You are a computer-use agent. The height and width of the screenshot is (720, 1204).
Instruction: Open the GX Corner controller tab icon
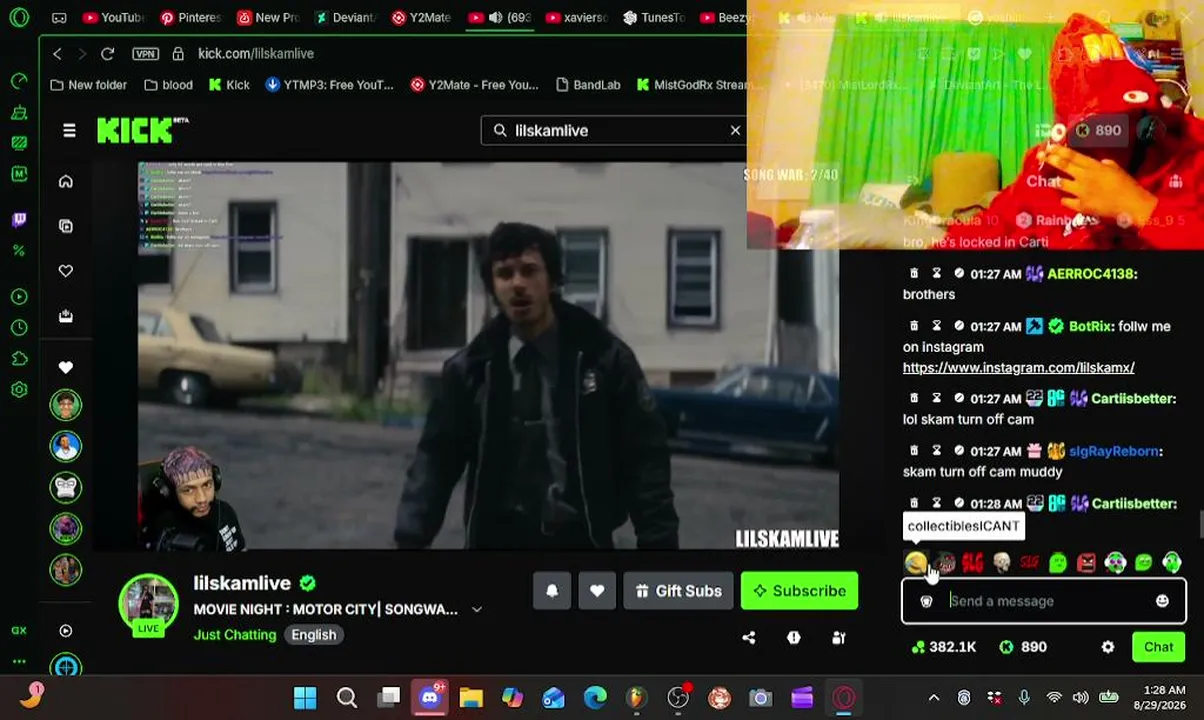point(59,17)
